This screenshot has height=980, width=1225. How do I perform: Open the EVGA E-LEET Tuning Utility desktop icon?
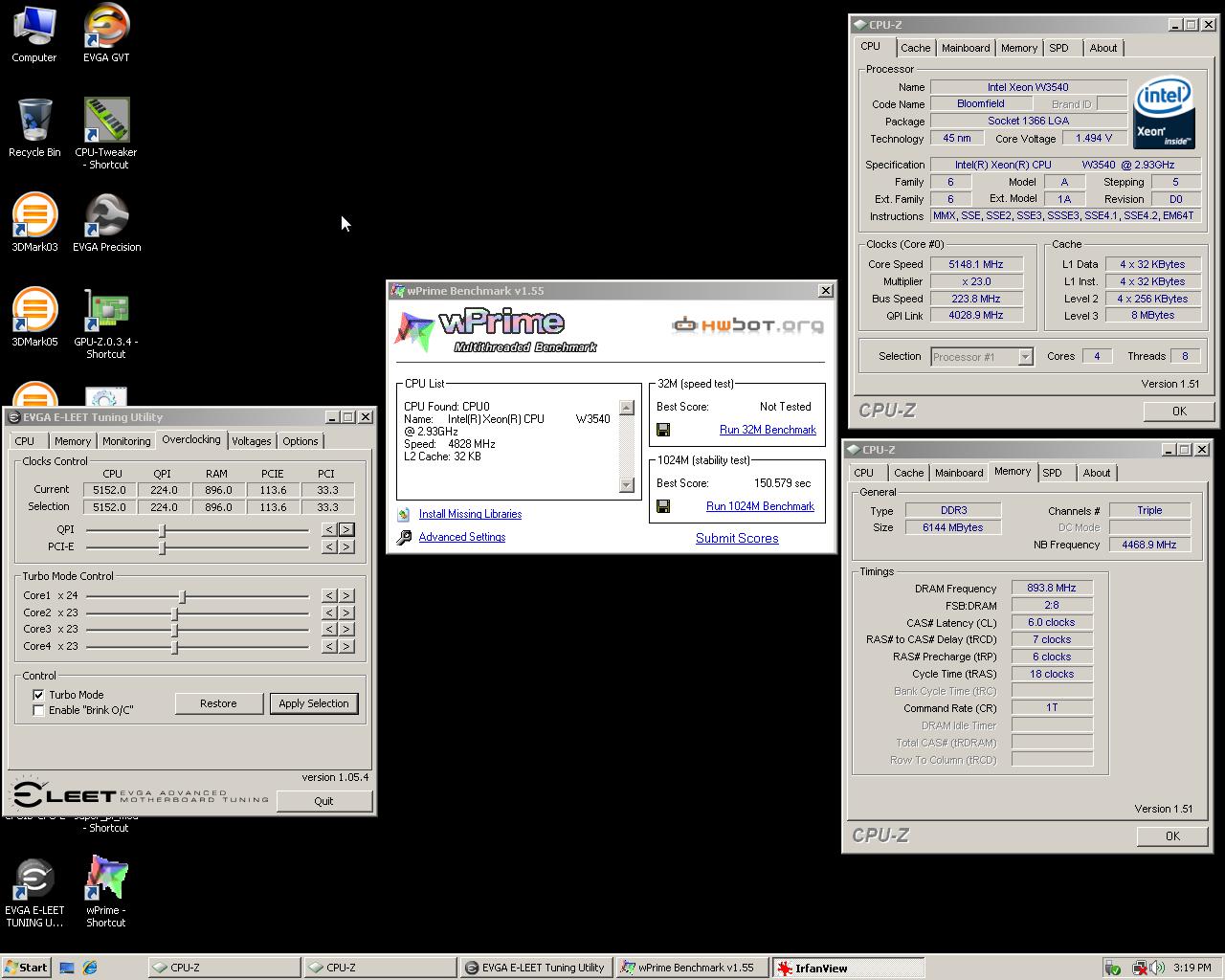point(34,893)
